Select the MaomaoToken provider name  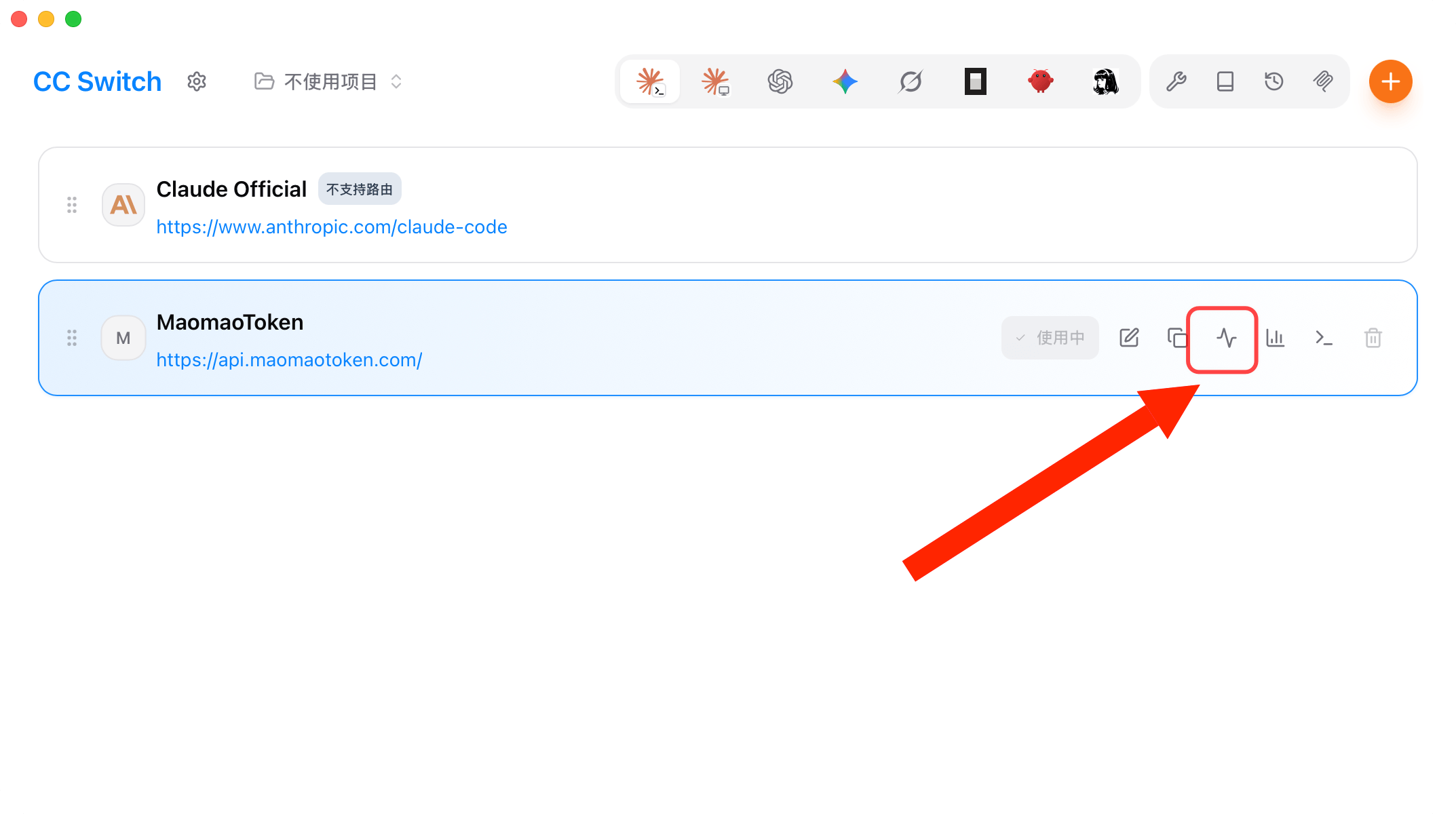click(230, 322)
